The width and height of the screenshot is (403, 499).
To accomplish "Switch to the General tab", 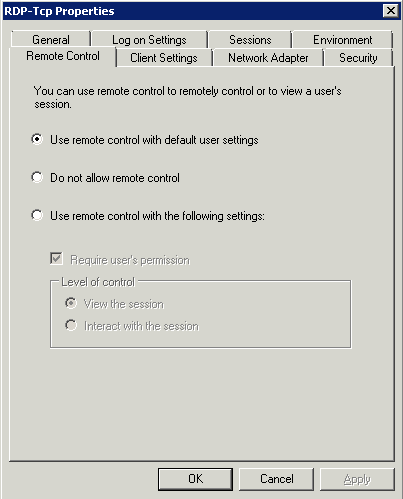I will point(51,40).
